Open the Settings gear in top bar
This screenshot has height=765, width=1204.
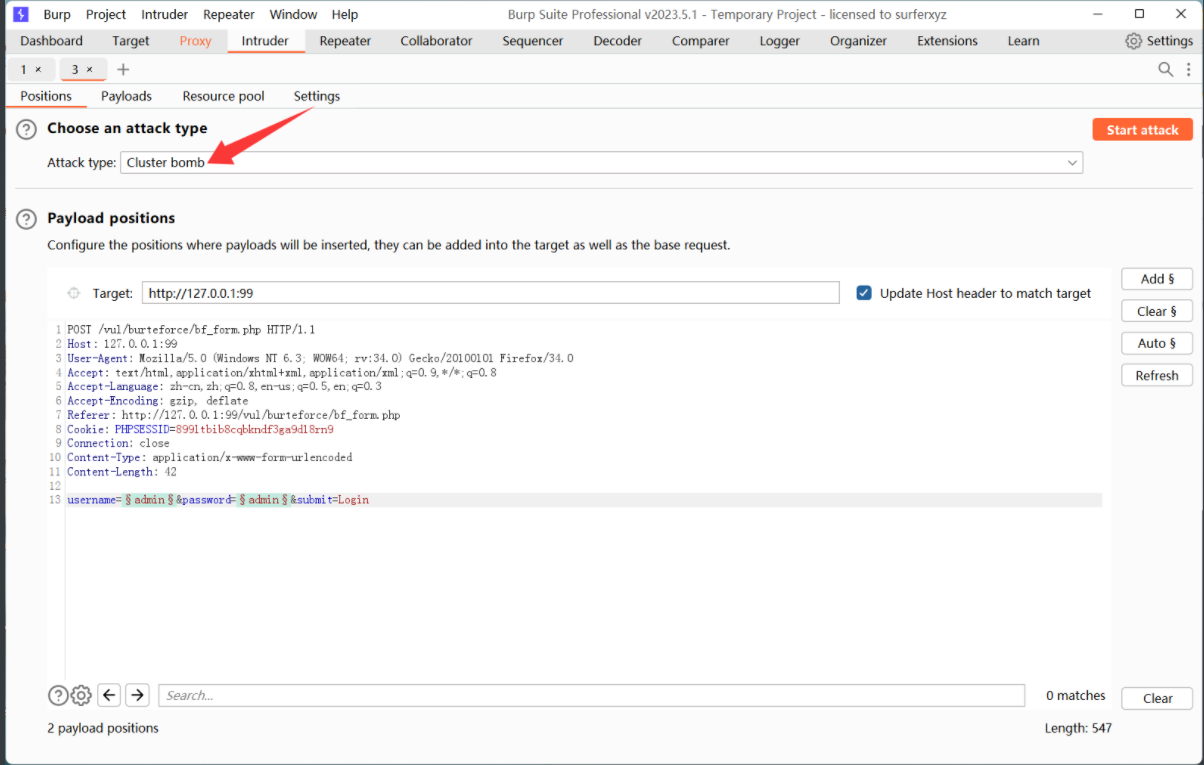(x=1159, y=41)
